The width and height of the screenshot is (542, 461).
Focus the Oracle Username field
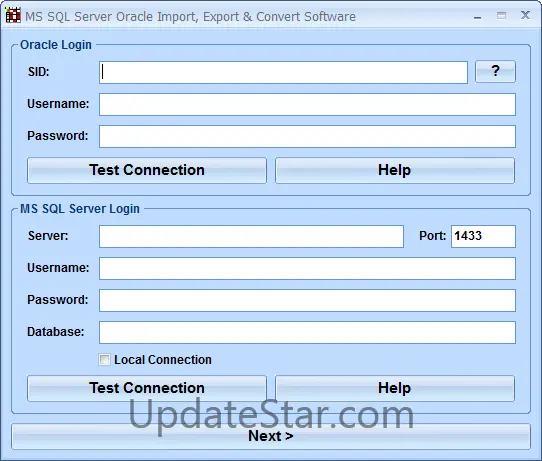[307, 104]
